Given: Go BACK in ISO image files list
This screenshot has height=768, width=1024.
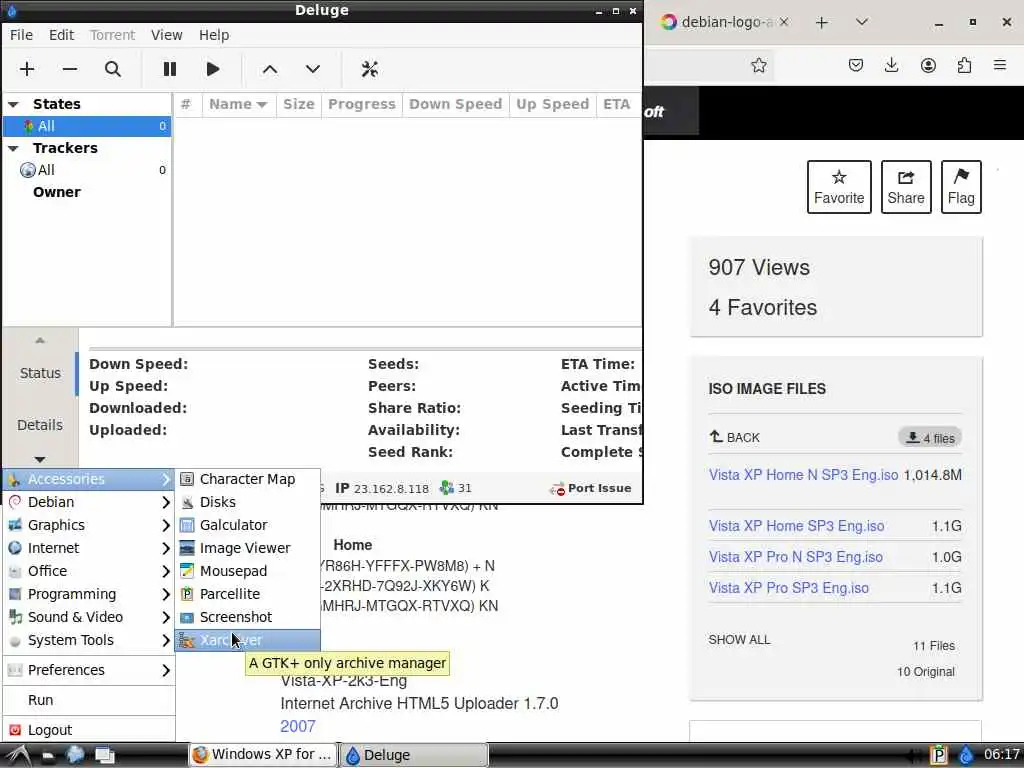Looking at the screenshot, I should coord(735,438).
